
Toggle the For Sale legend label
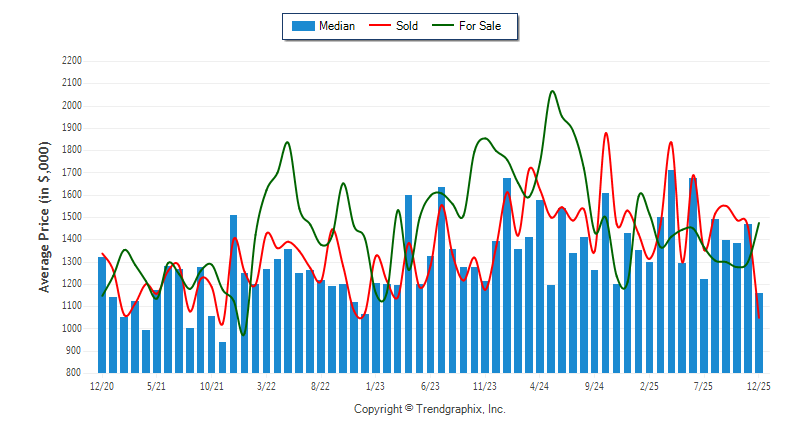[480, 26]
